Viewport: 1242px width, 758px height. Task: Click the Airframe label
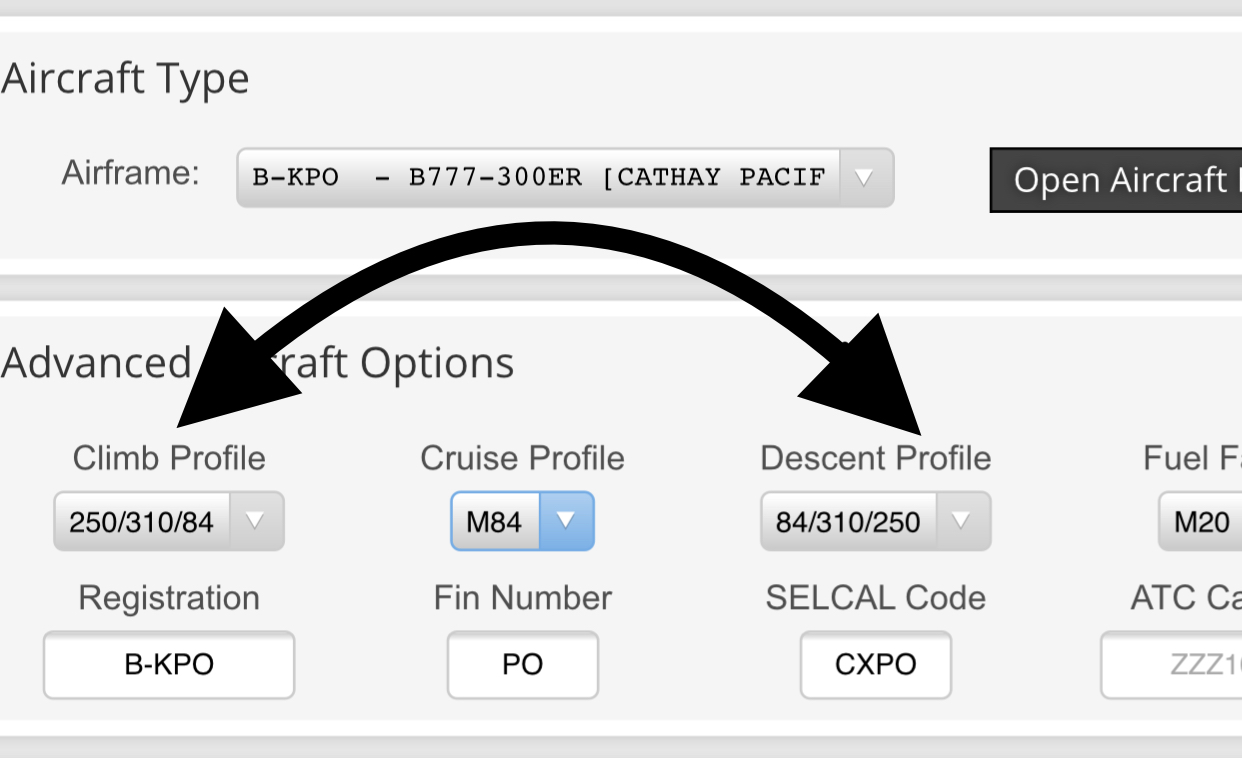click(130, 173)
